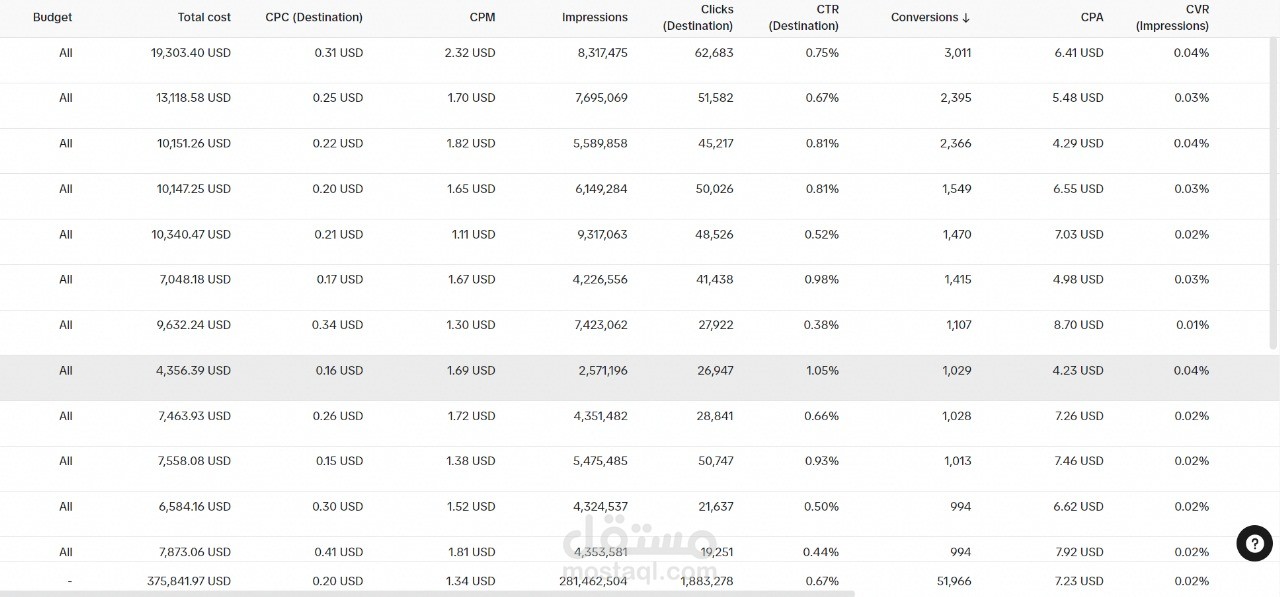Viewport: 1280px width, 597px height.
Task: Select the 8.70 USD CPA cell
Action: (x=1079, y=325)
